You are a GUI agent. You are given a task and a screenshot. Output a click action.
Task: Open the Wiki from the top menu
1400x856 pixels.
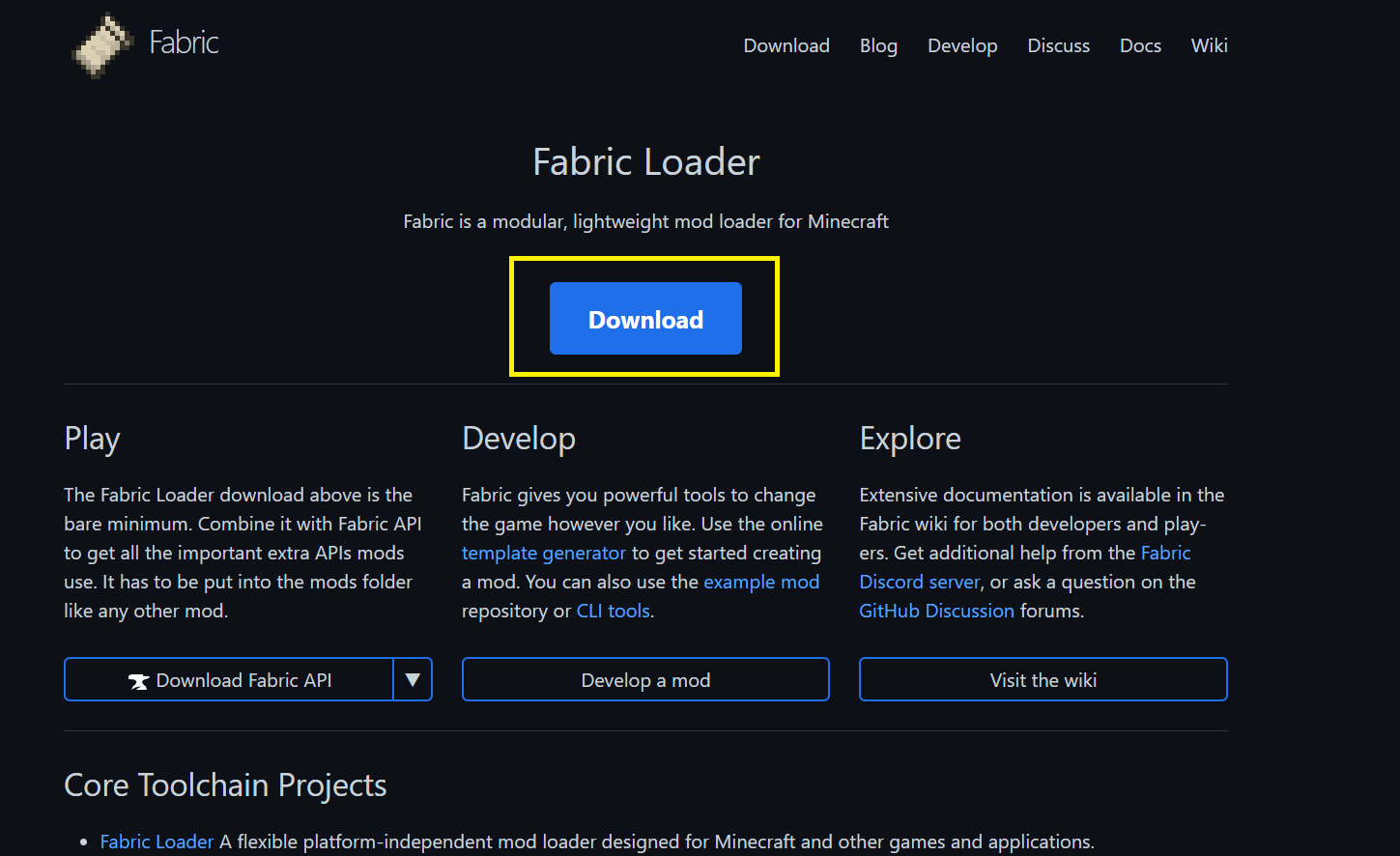1209,45
